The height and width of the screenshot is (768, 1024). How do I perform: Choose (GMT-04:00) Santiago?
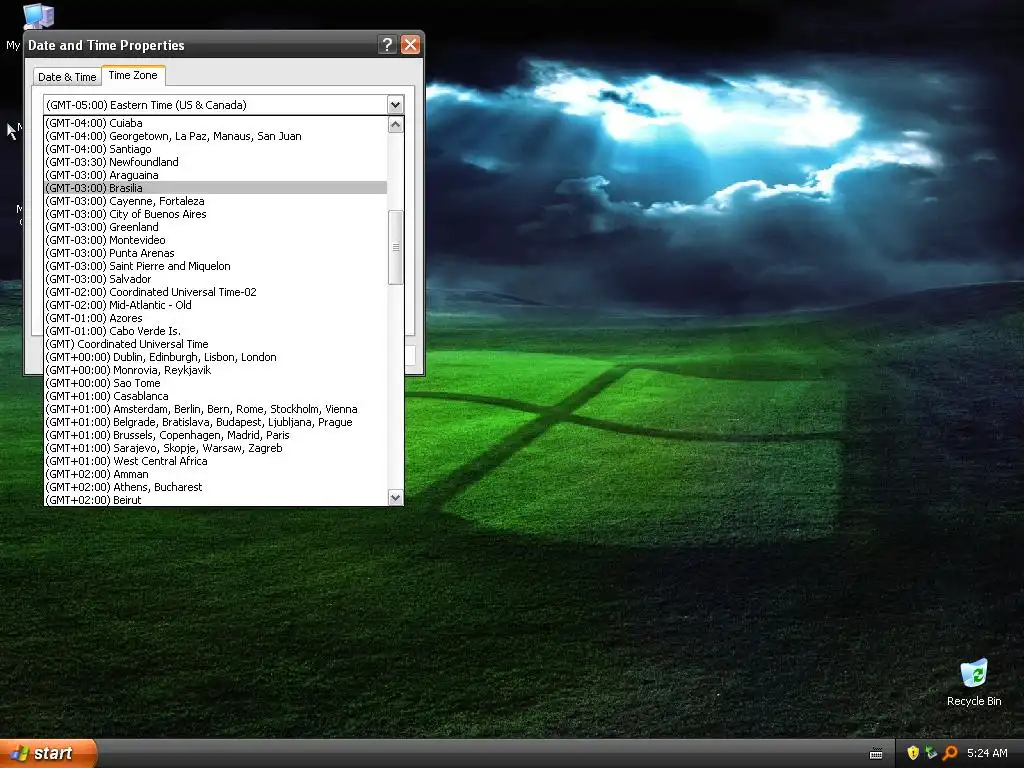[x=216, y=149]
